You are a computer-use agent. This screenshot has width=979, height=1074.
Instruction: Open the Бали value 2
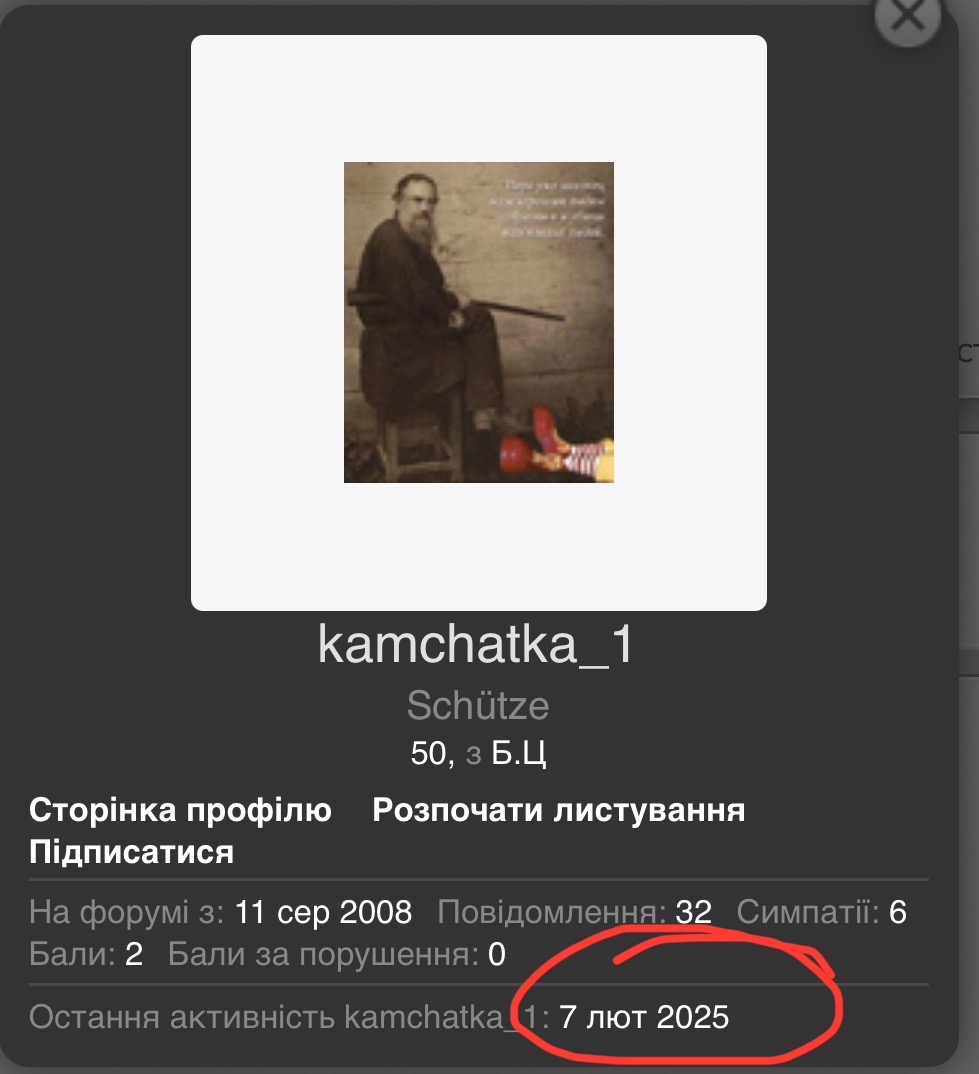click(134, 955)
